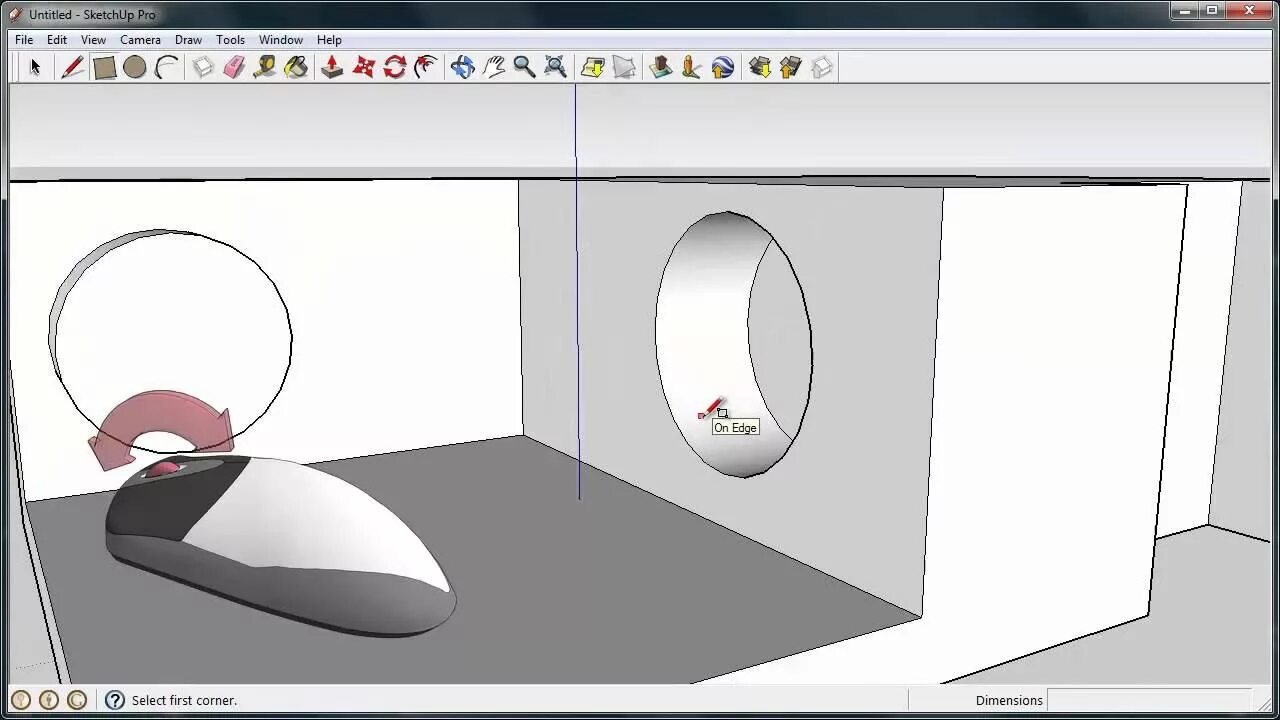This screenshot has height=720, width=1280.
Task: Click the Place Model icon
Action: point(661,67)
